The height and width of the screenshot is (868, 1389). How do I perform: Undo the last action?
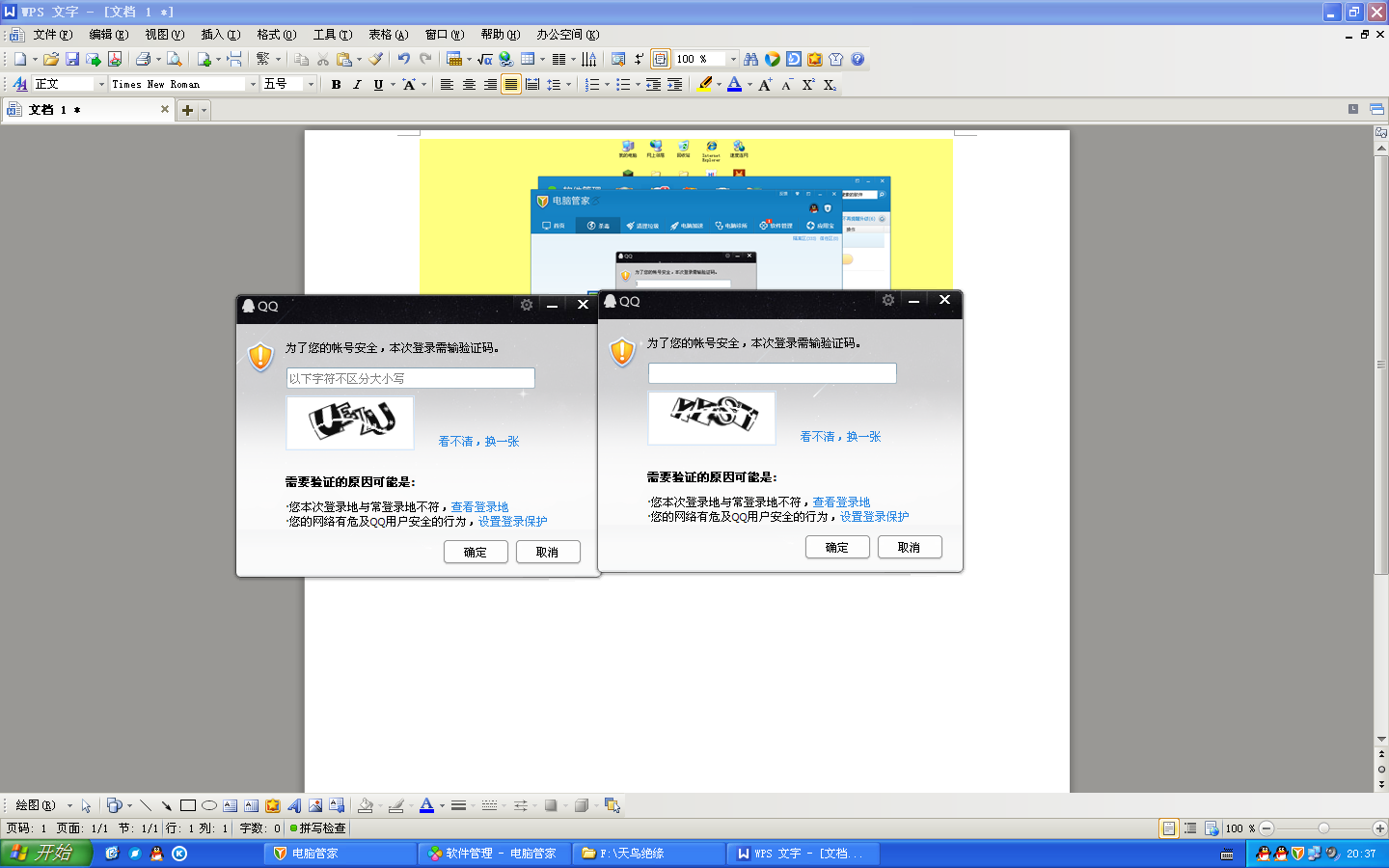click(x=403, y=59)
